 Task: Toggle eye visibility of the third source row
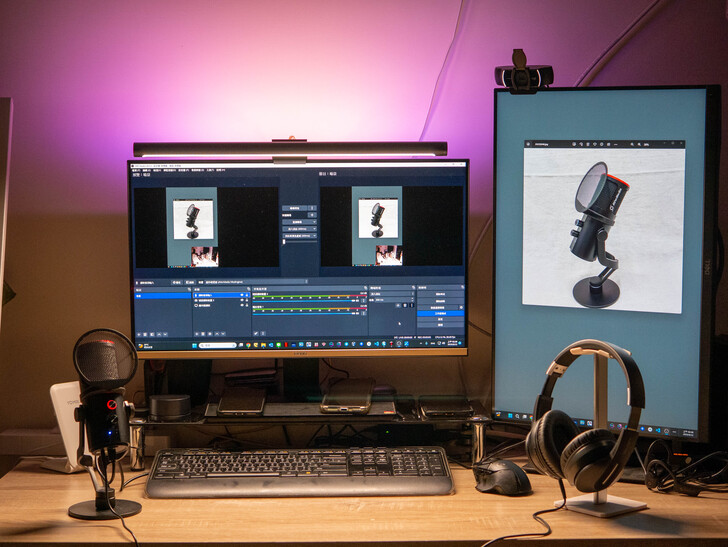[x=242, y=306]
